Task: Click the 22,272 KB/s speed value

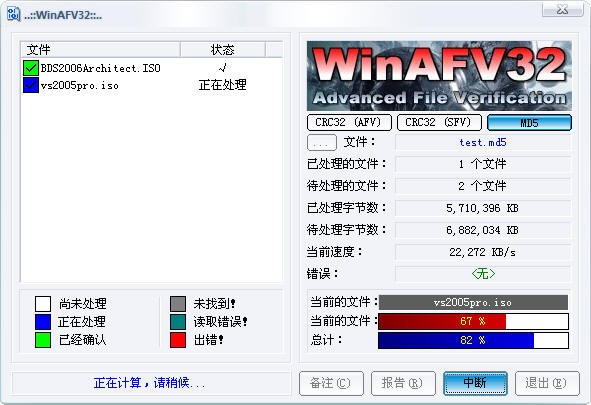Action: tap(483, 252)
